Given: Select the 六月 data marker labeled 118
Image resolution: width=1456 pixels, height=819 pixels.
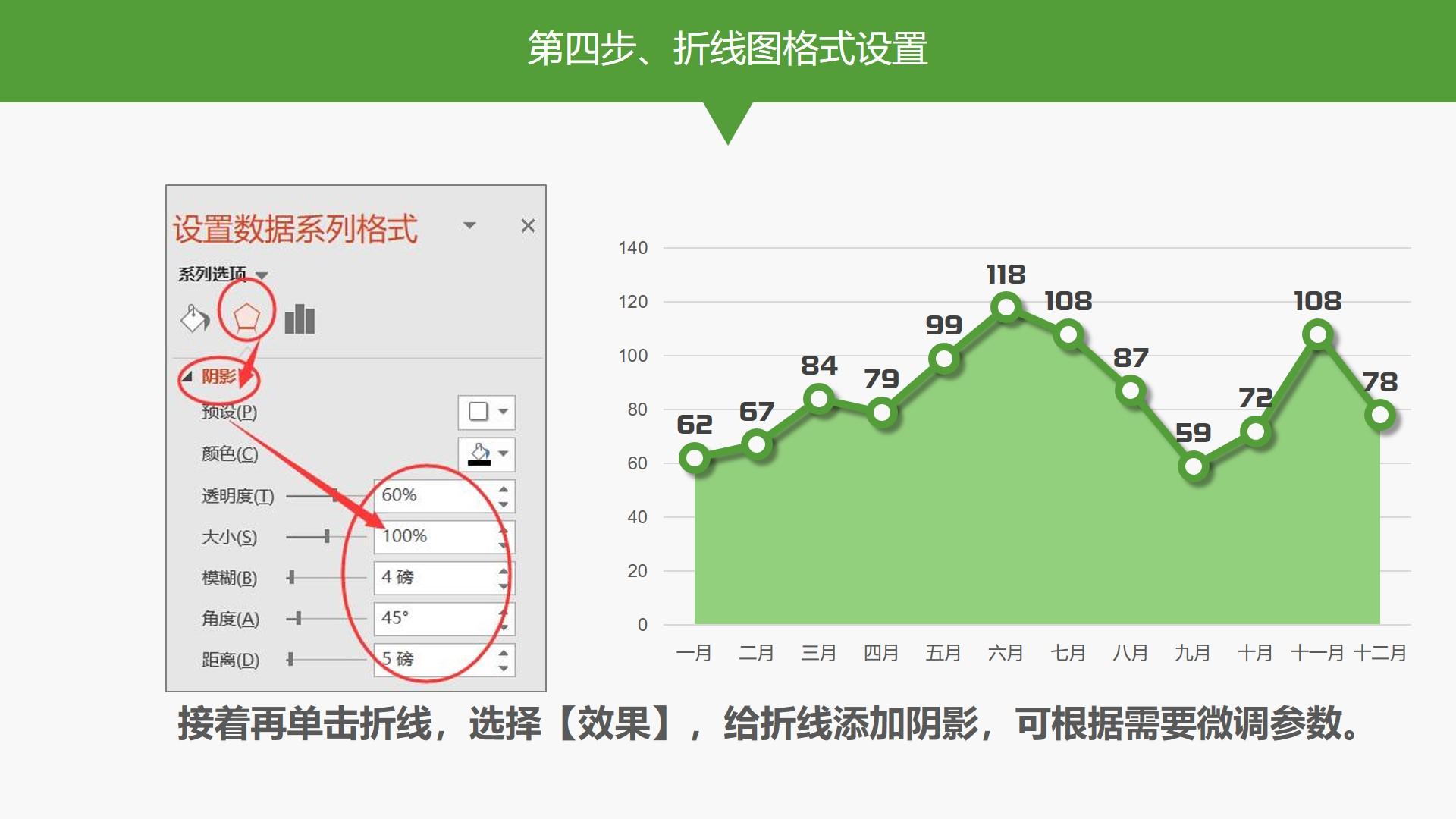Looking at the screenshot, I should 1006,306.
